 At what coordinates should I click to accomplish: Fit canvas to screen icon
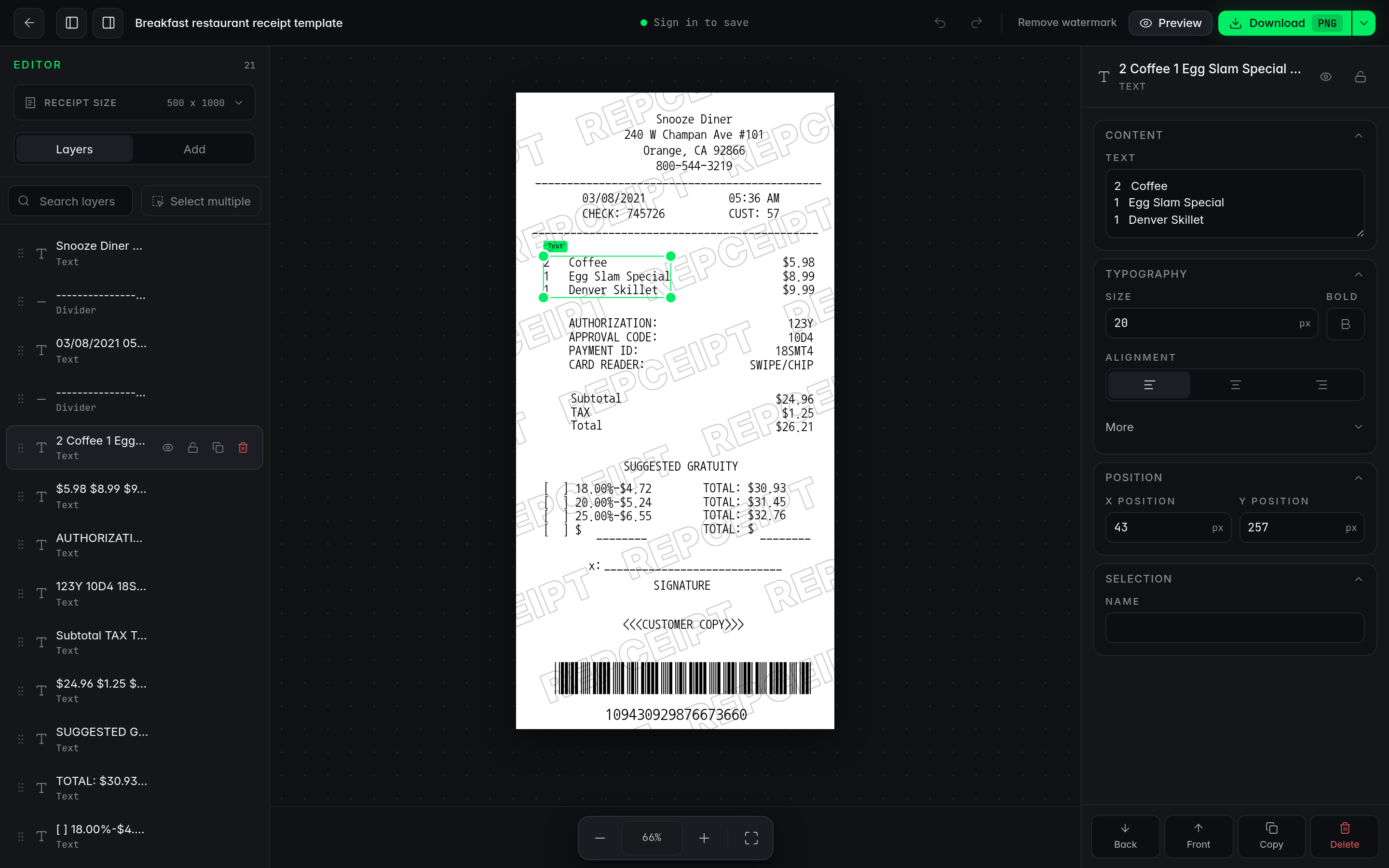tap(751, 838)
